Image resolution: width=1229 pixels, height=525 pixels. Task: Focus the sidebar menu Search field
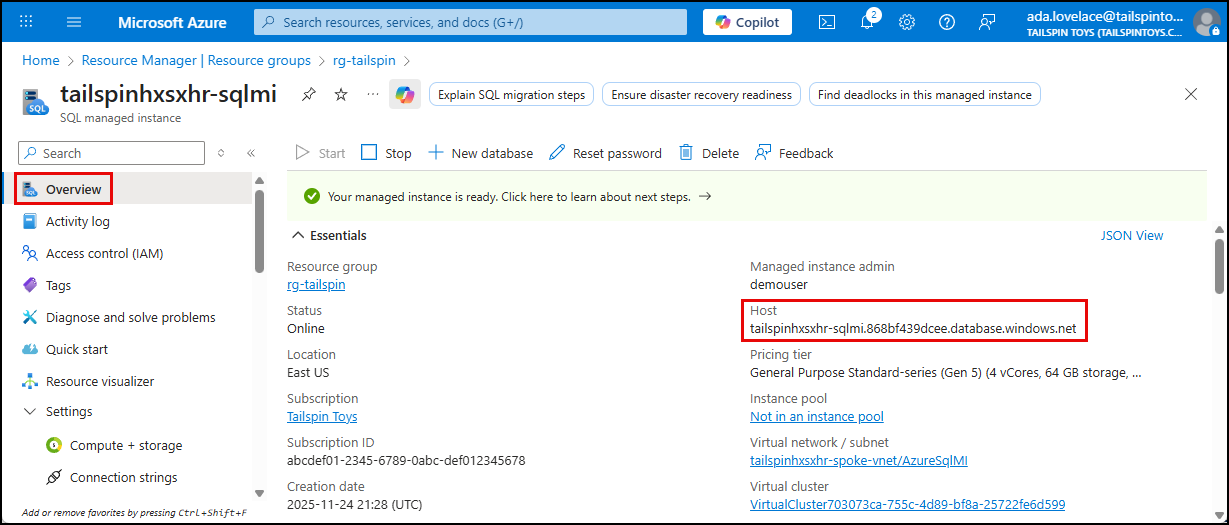(x=111, y=153)
